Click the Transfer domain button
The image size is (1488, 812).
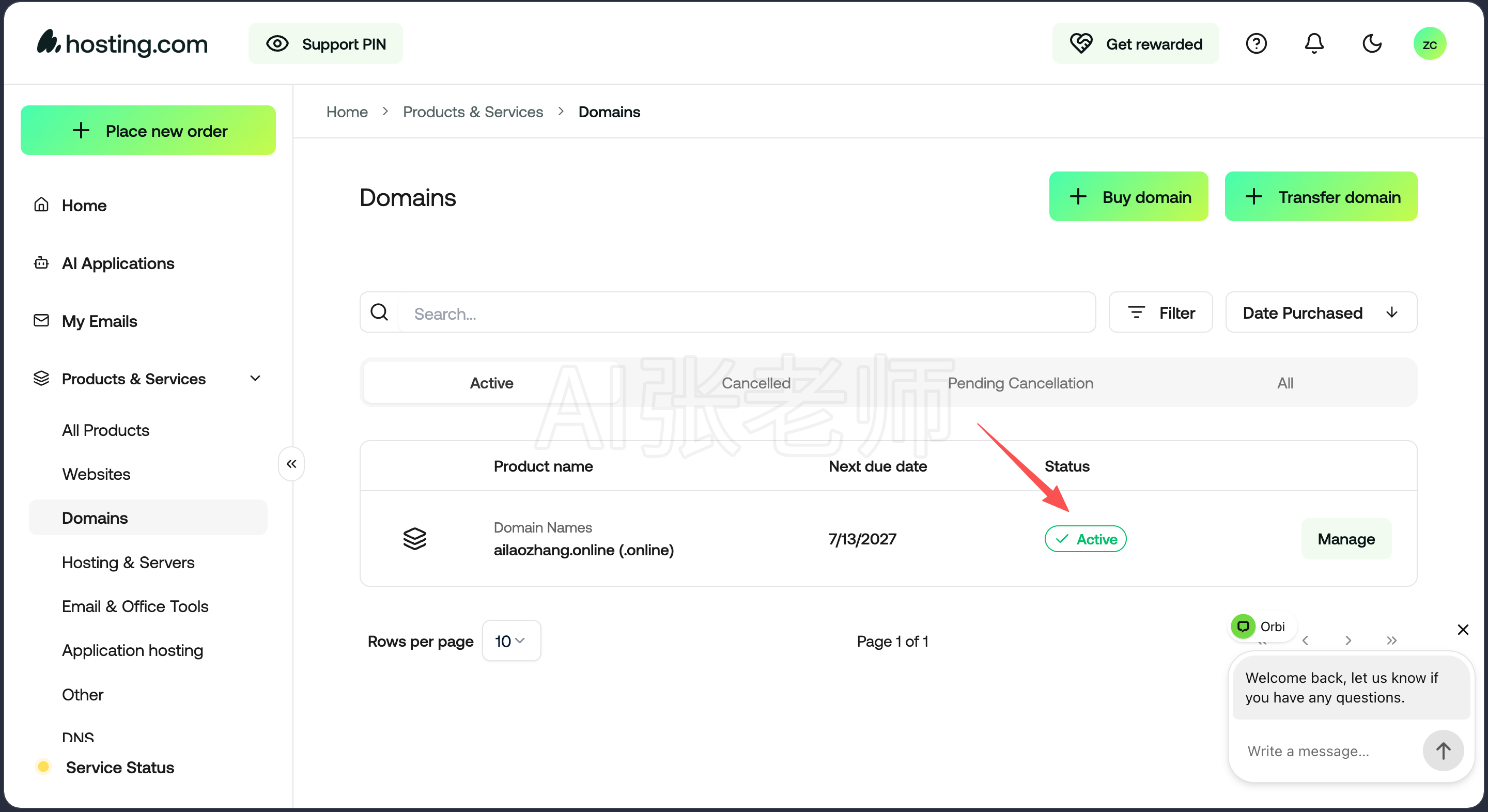[x=1322, y=196]
